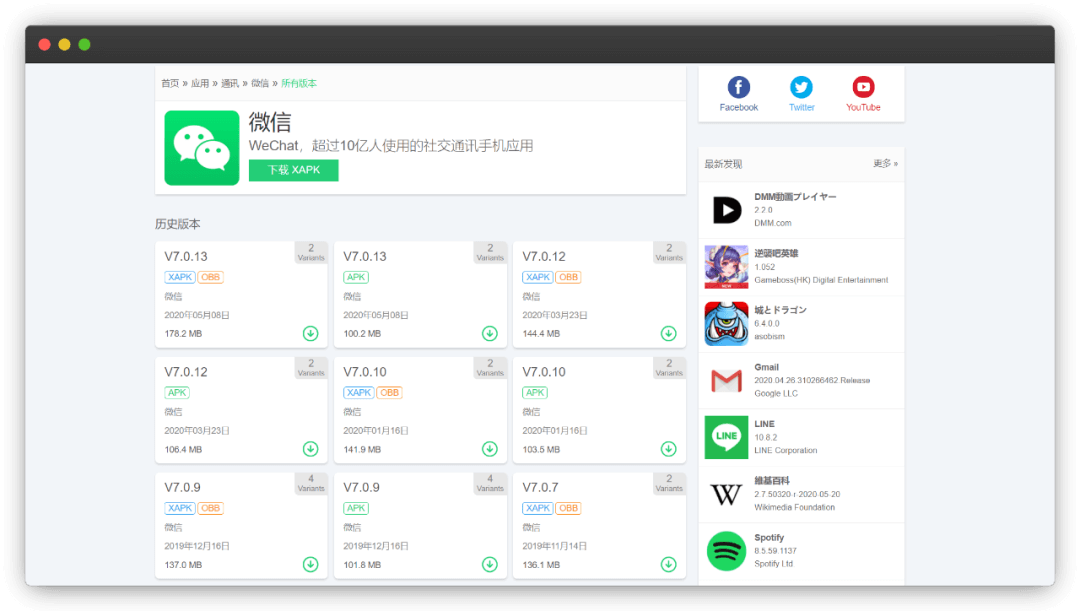This screenshot has width=1080, height=611.
Task: Open Gmail app title in sidebar
Action: click(766, 367)
